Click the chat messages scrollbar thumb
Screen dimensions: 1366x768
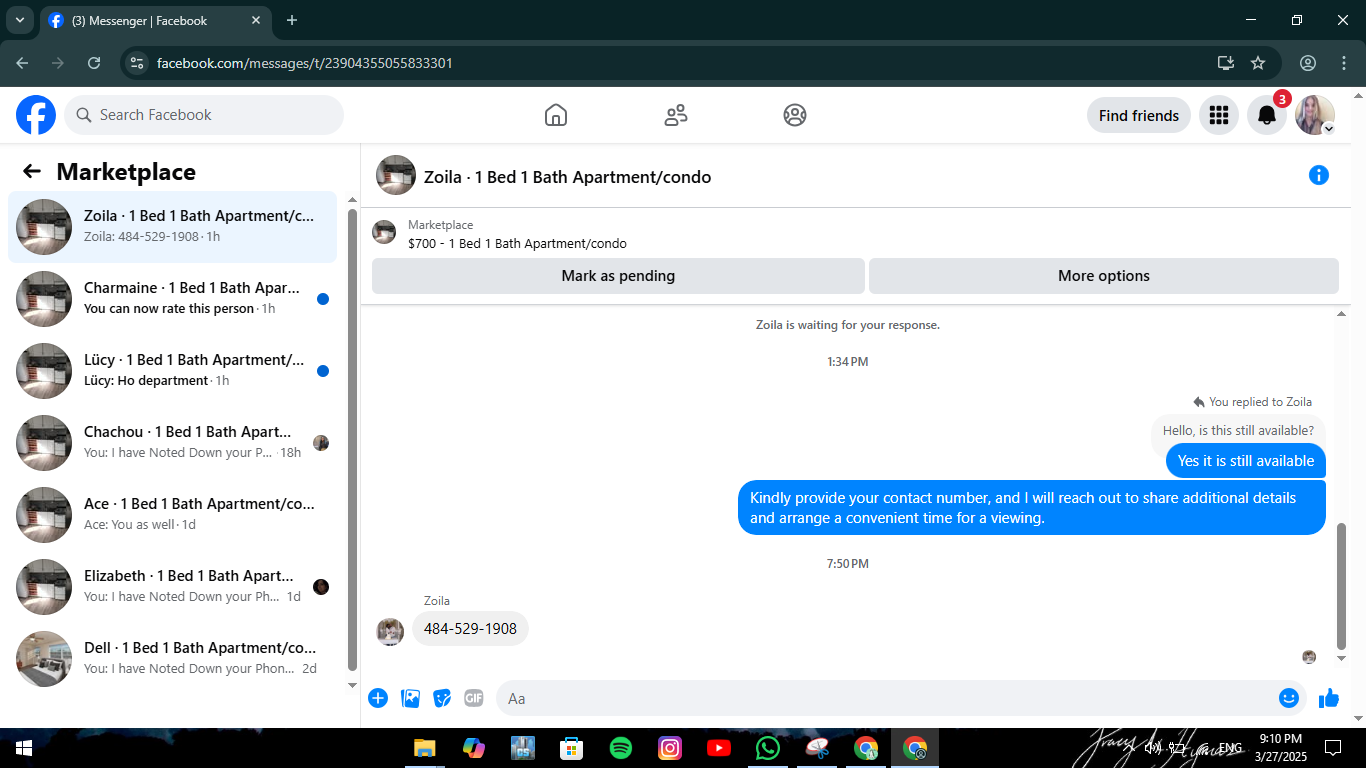click(1342, 586)
